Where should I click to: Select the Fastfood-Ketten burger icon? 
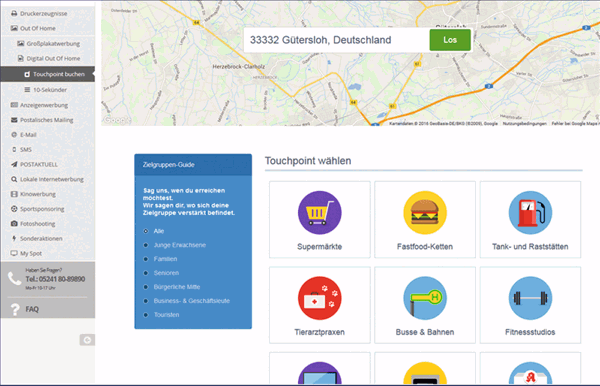coord(425,213)
